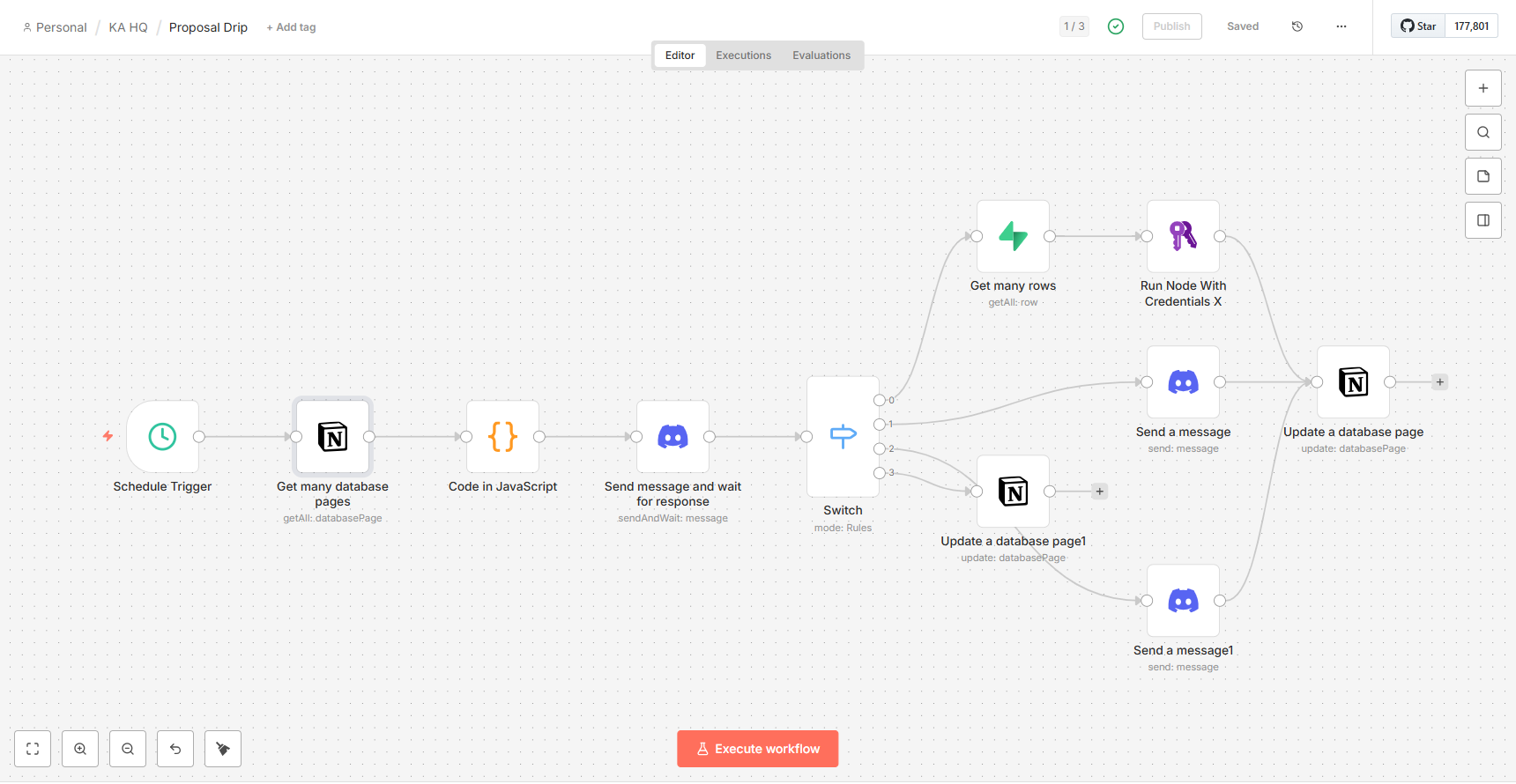Click the Send a message1 Discord node
Screen dimensions: 1516x784
[x=1183, y=601]
